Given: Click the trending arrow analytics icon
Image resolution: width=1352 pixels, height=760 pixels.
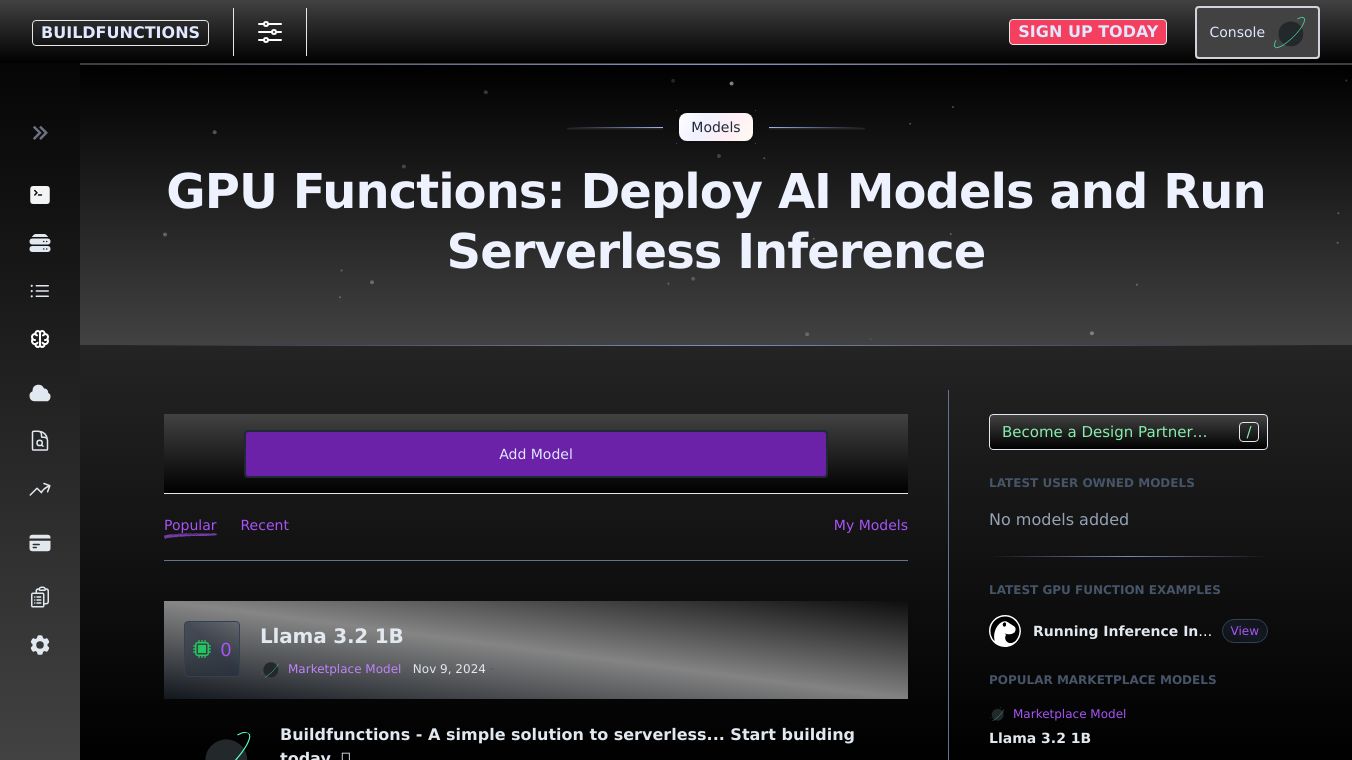Looking at the screenshot, I should tap(40, 489).
